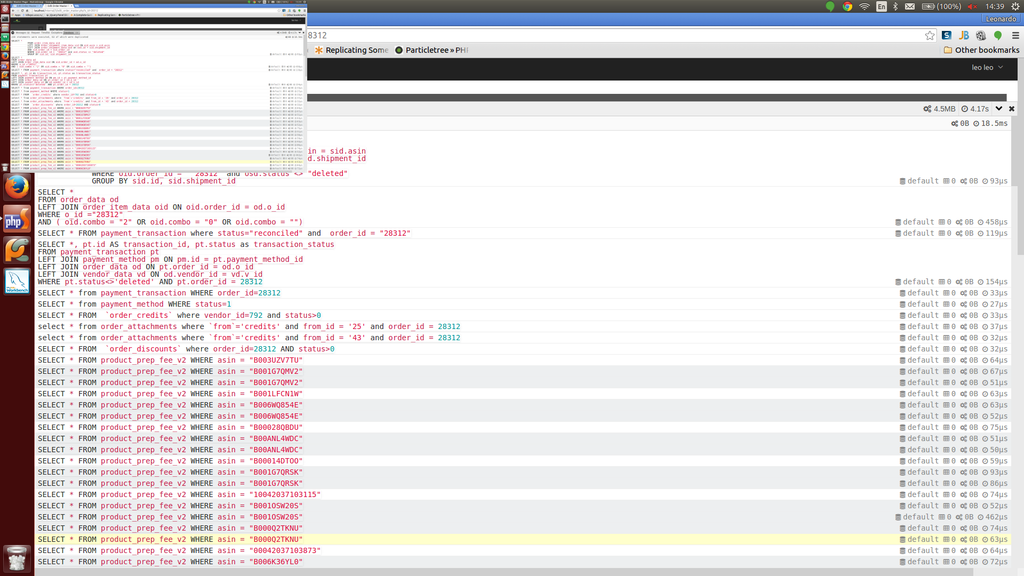Expand the leo leo user dropdown
The width and height of the screenshot is (1024, 576).
[987, 66]
